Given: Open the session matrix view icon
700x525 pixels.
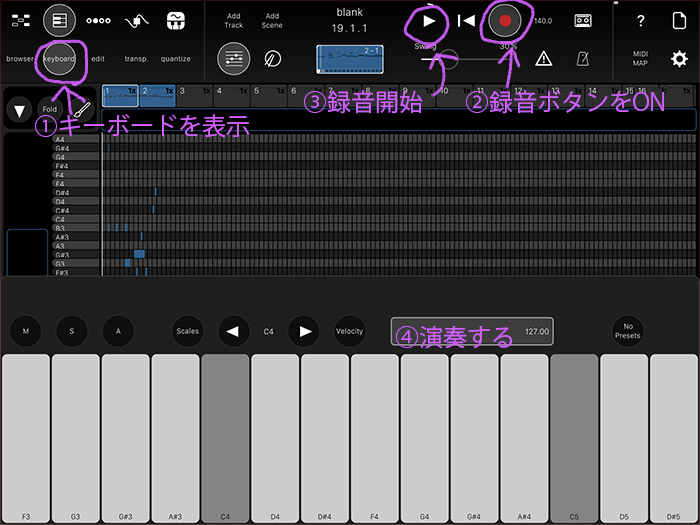Looking at the screenshot, I should [x=21, y=21].
